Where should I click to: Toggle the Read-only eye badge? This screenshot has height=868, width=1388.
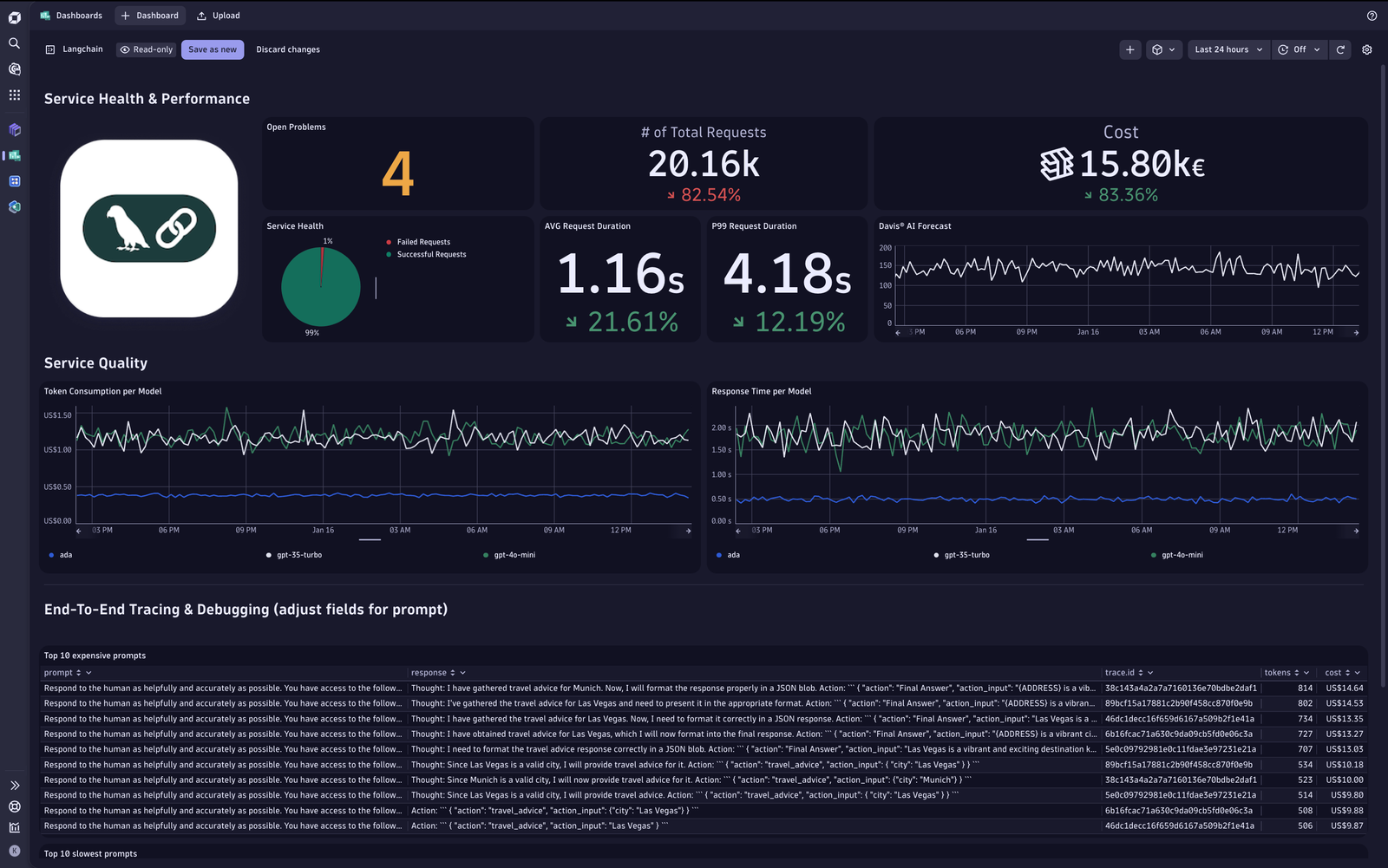146,49
